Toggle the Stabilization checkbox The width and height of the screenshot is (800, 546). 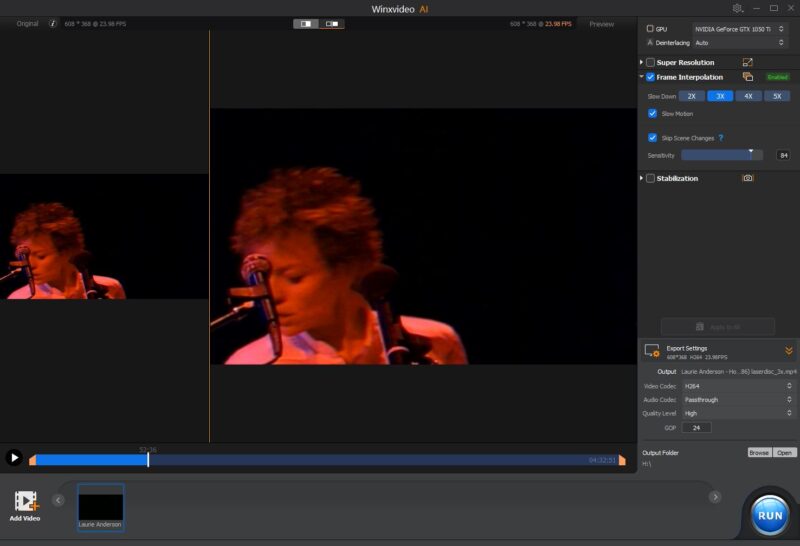(650, 178)
